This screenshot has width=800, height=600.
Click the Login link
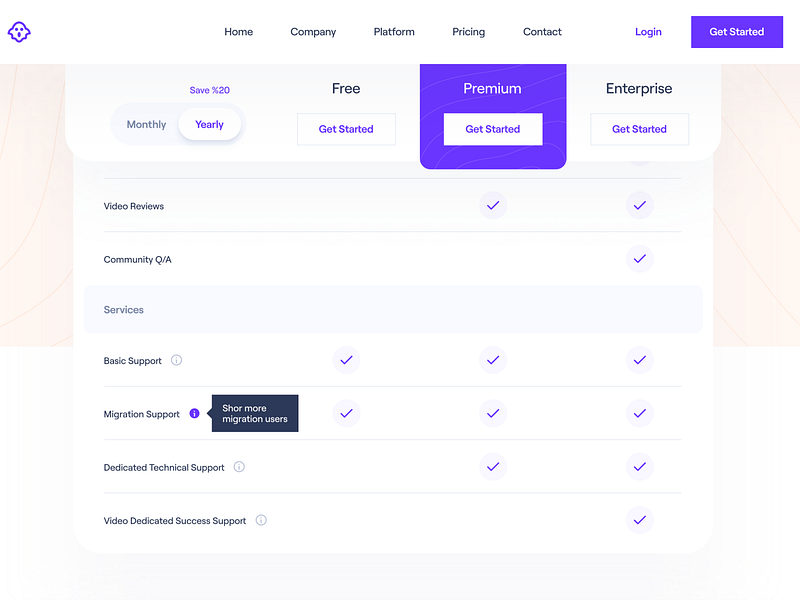(x=648, y=32)
